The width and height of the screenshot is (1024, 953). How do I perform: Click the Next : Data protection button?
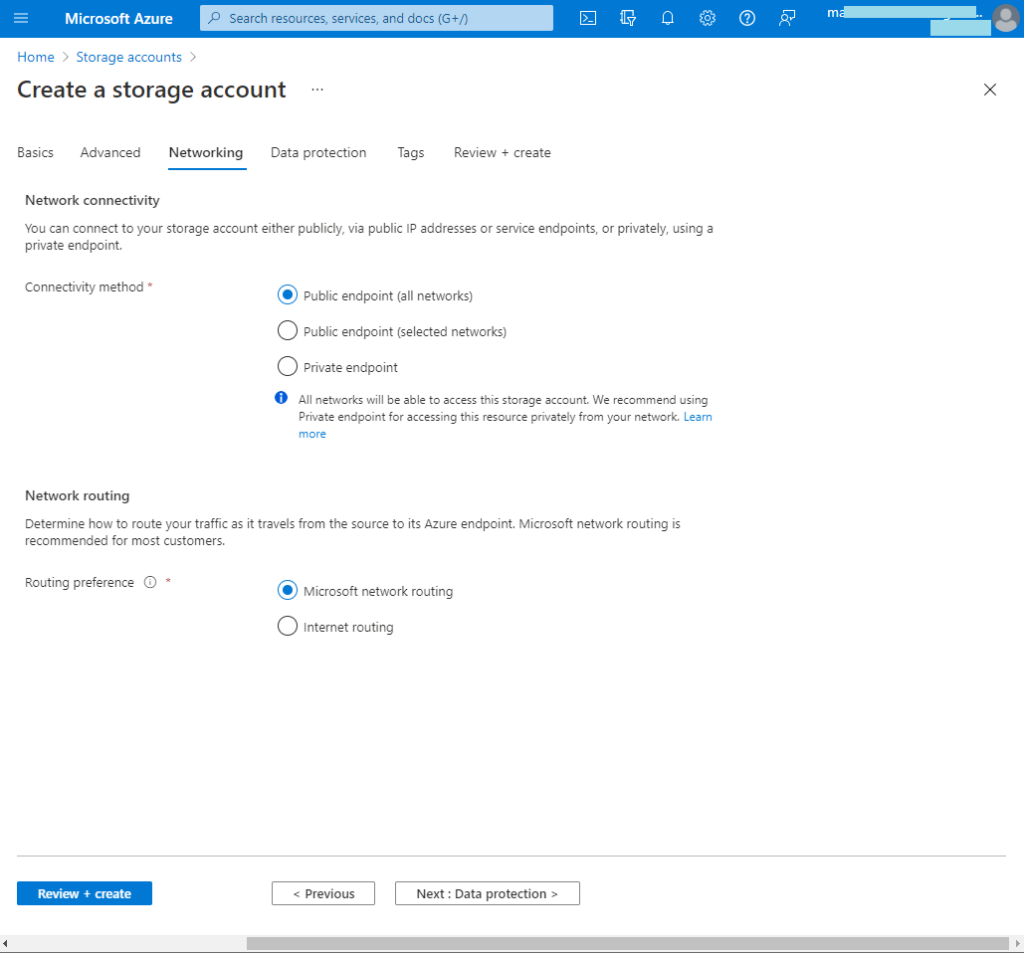pyautogui.click(x=487, y=893)
